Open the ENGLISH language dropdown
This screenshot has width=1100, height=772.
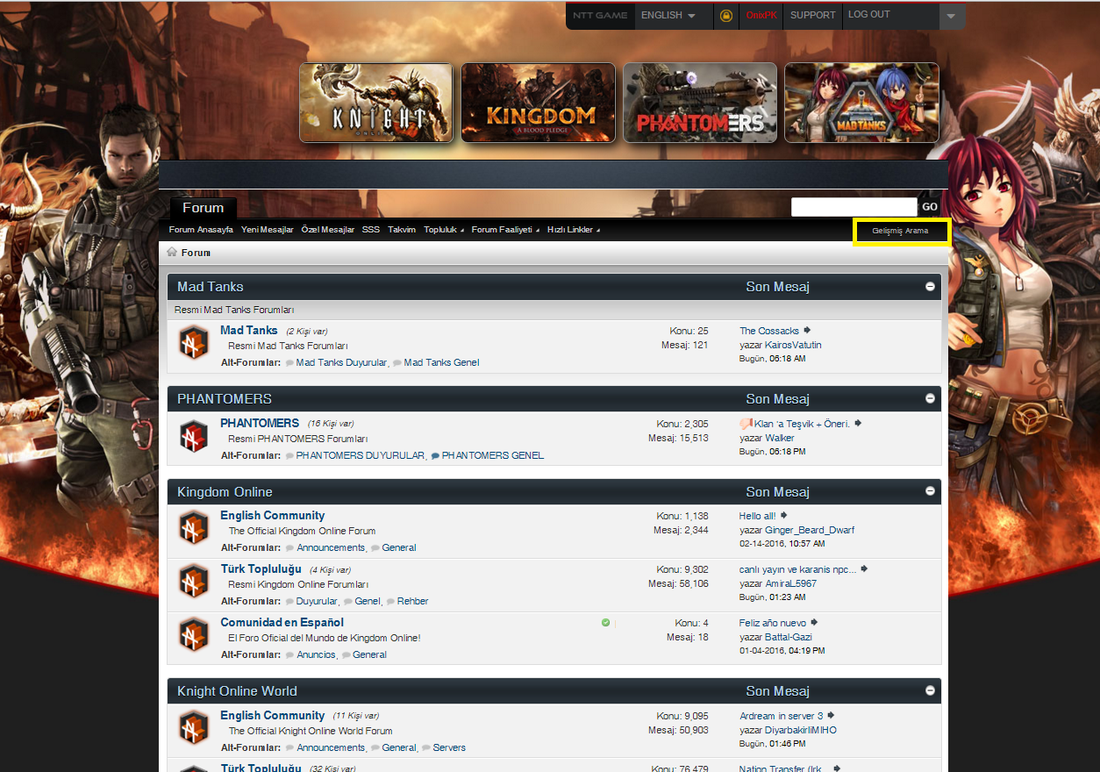point(668,15)
